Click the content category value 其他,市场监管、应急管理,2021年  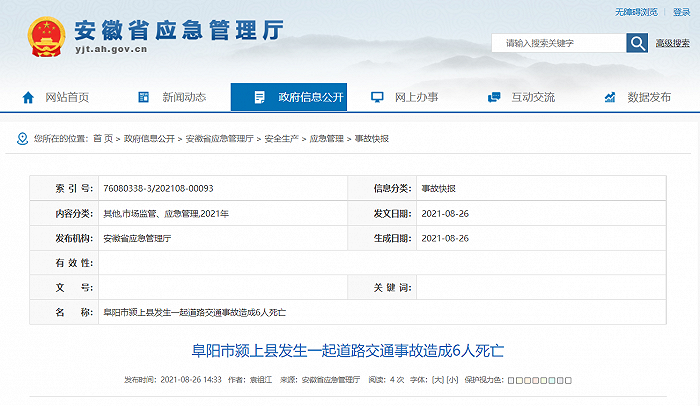pos(166,213)
